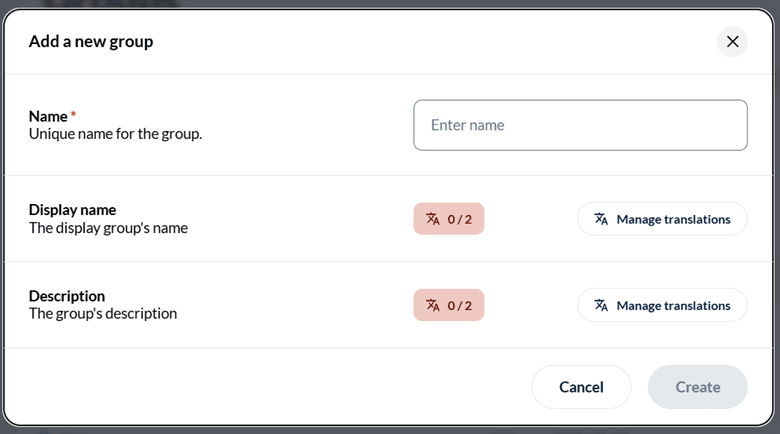Click "The group's description" helper text

tap(102, 314)
